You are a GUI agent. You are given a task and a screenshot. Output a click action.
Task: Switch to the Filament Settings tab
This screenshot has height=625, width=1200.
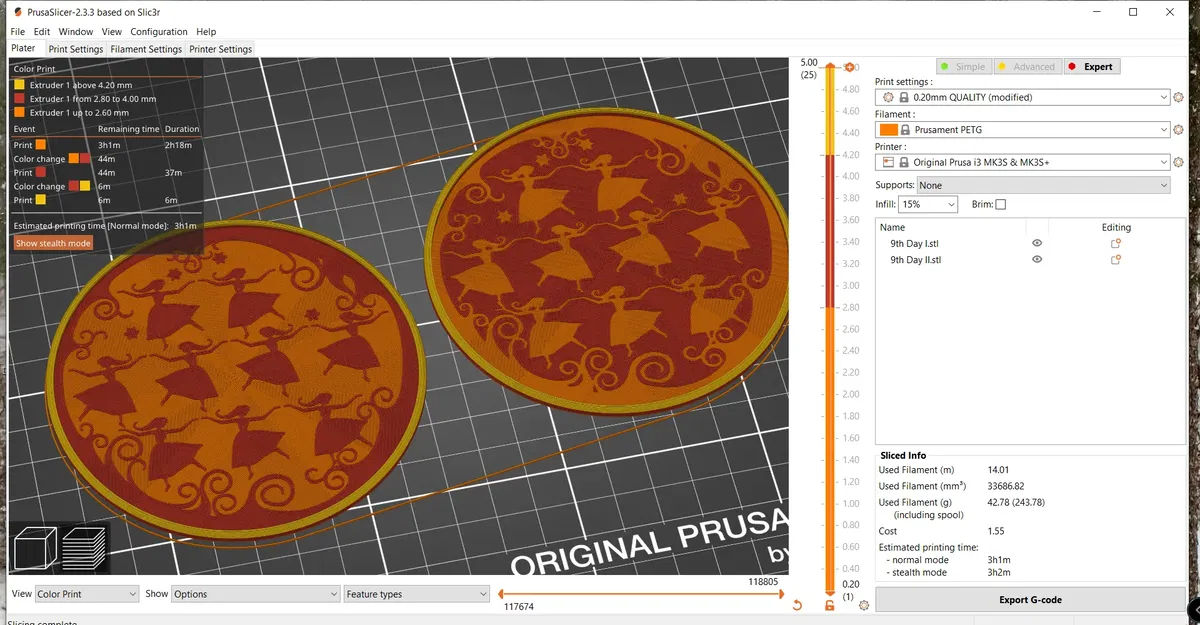click(x=146, y=49)
